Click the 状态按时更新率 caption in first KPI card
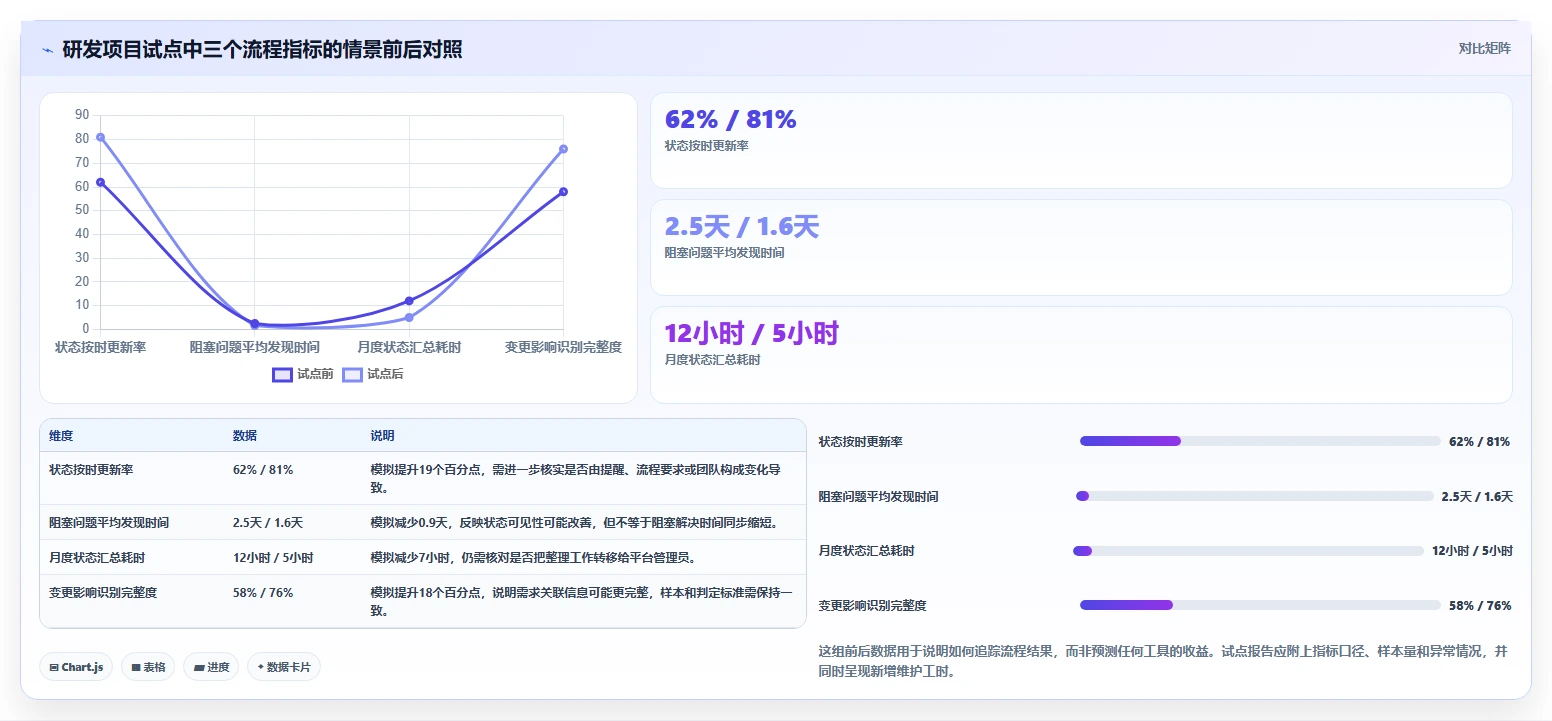 (x=707, y=146)
